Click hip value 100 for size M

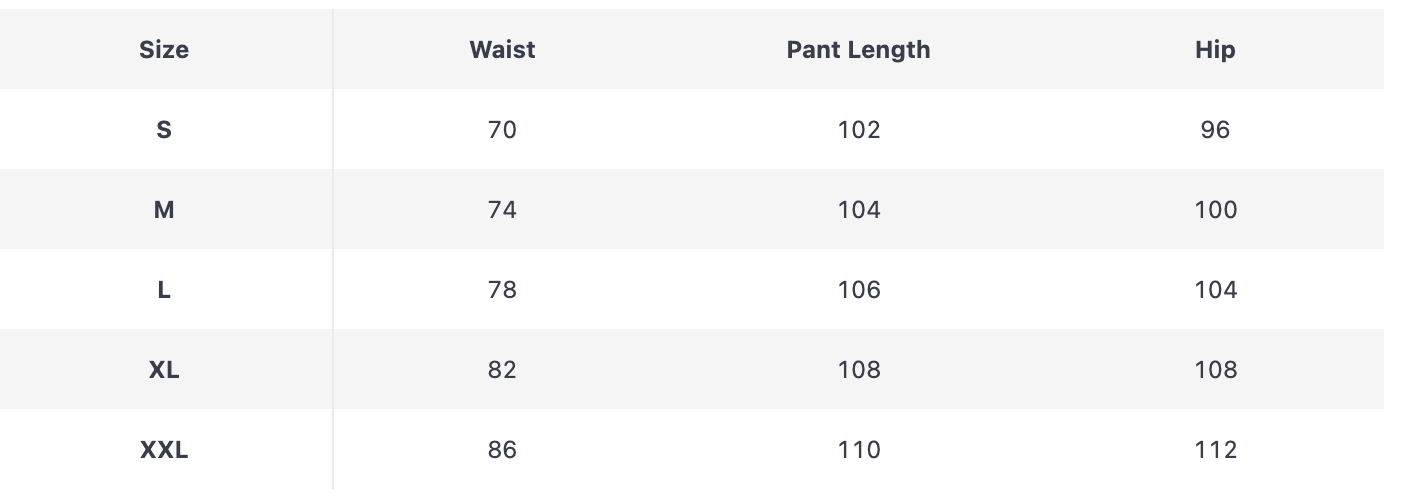[1215, 210]
